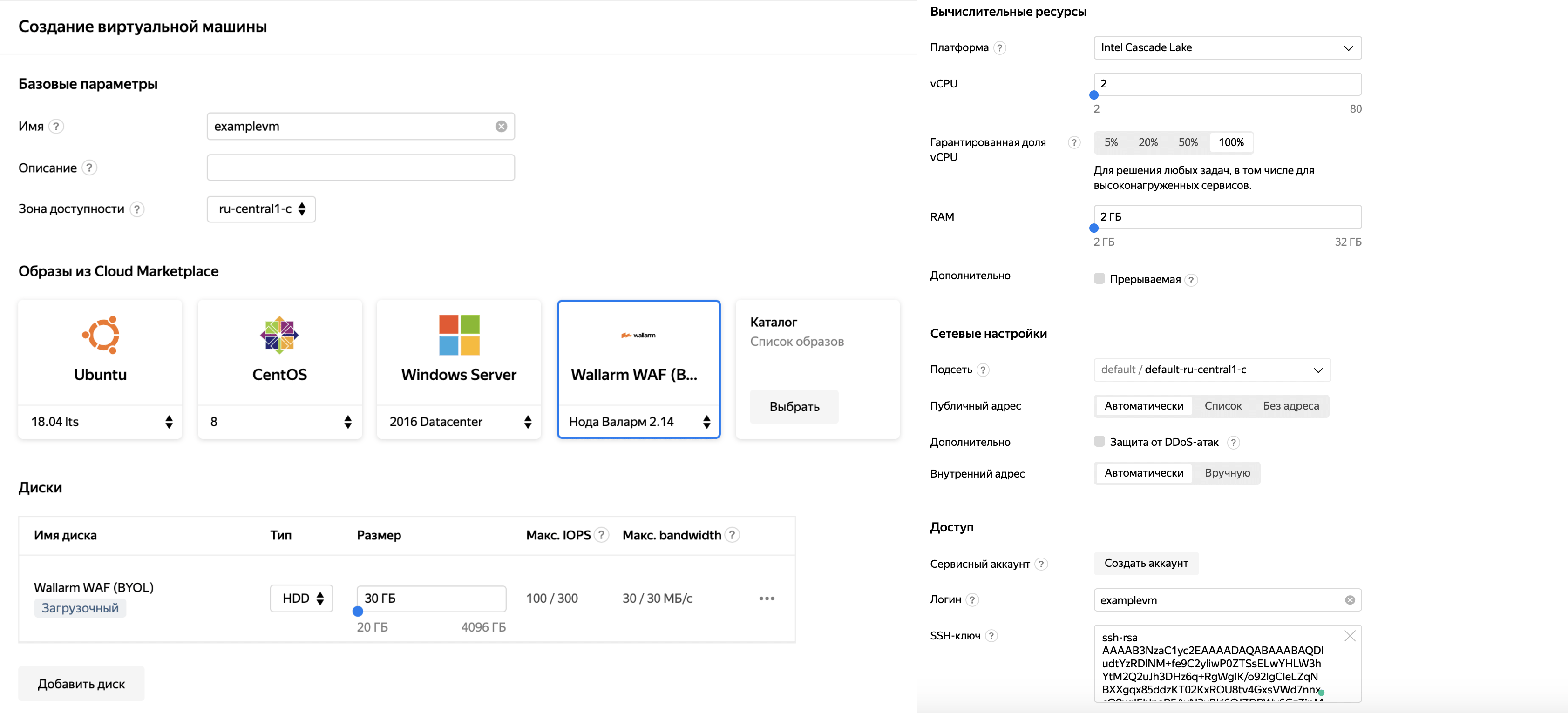Open the Платформа Intel Cascade Lake dropdown
Image resolution: width=1568 pixels, height=713 pixels.
[1227, 48]
